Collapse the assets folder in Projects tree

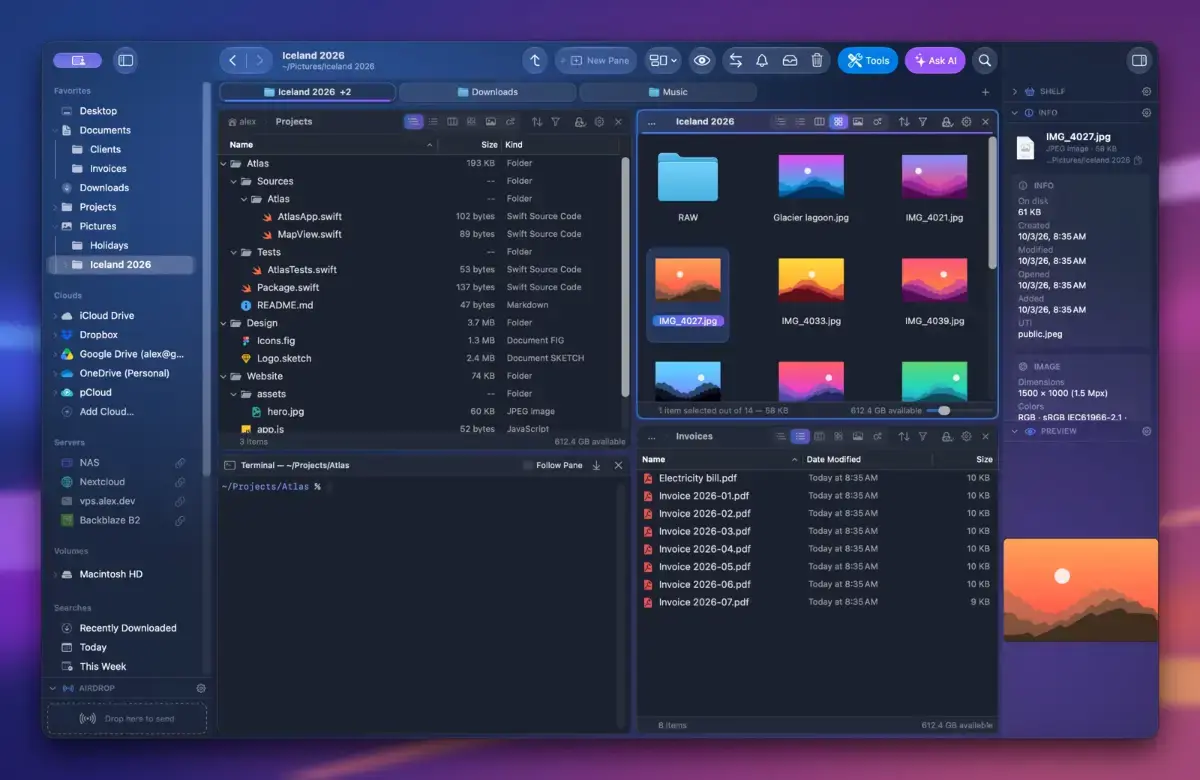click(x=234, y=394)
